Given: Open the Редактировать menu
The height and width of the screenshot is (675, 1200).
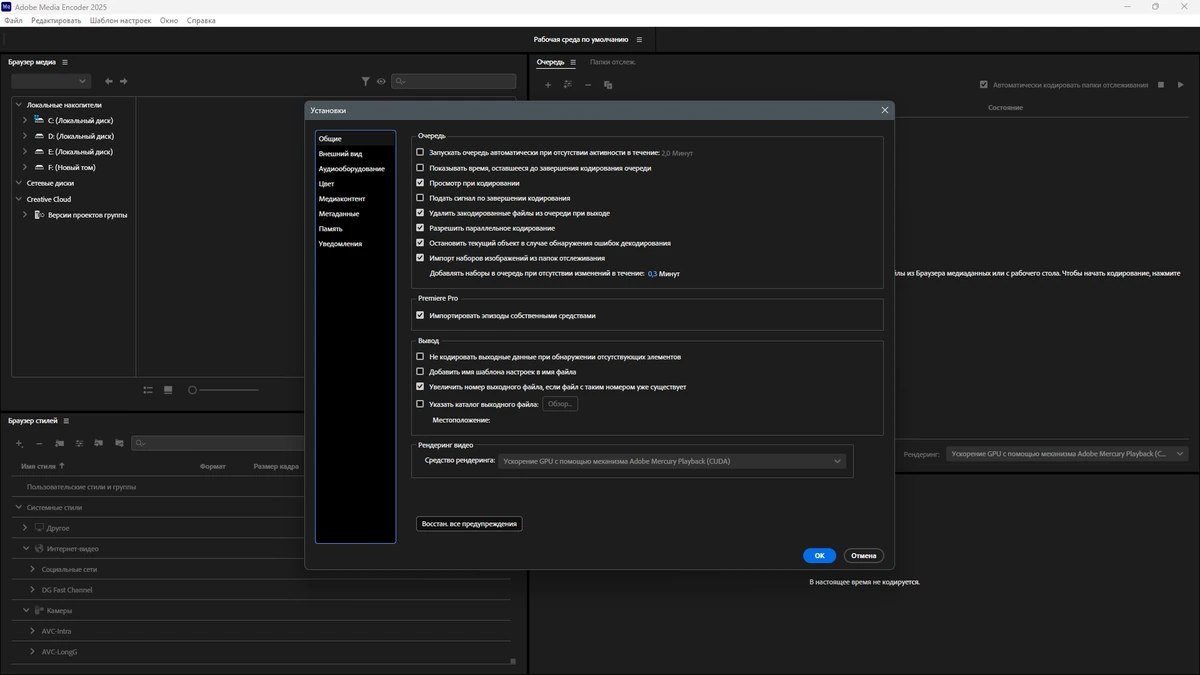Looking at the screenshot, I should tap(56, 20).
